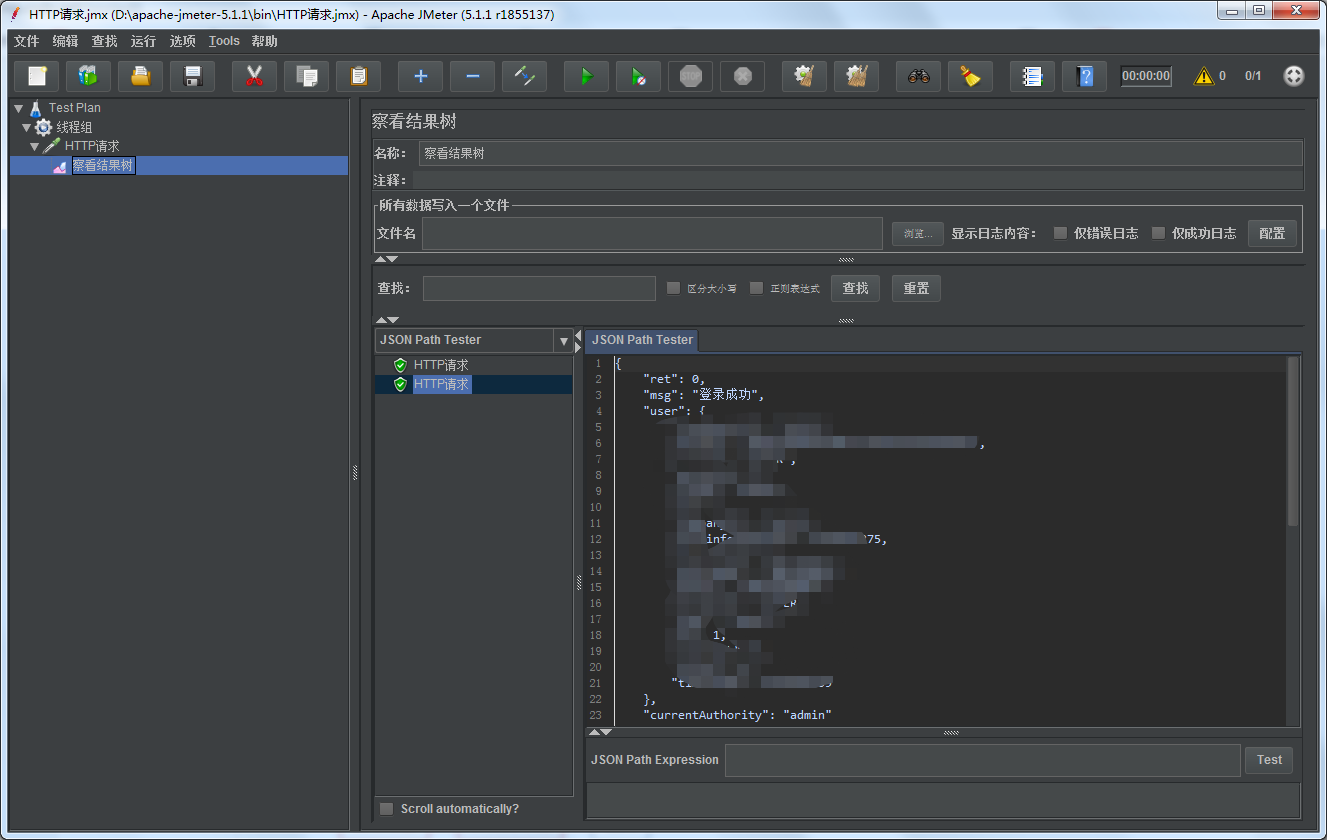Click the 配置 button
The width and height of the screenshot is (1327, 840).
pyautogui.click(x=1272, y=233)
